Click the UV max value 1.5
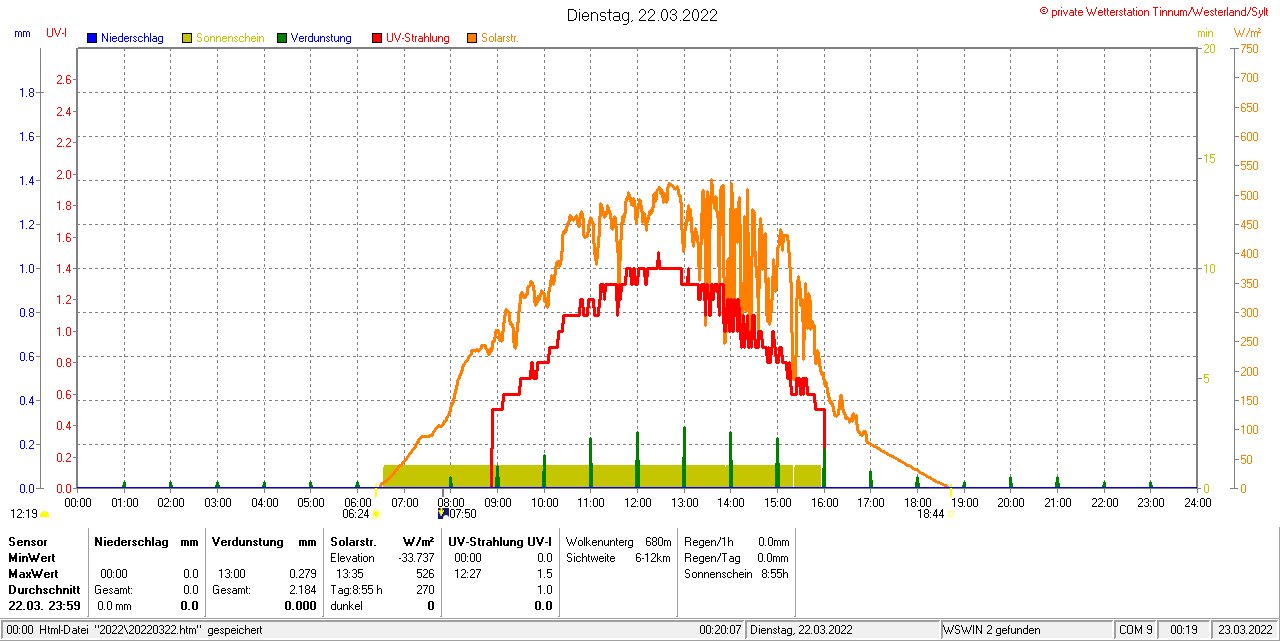1280x641 pixels. 544,574
